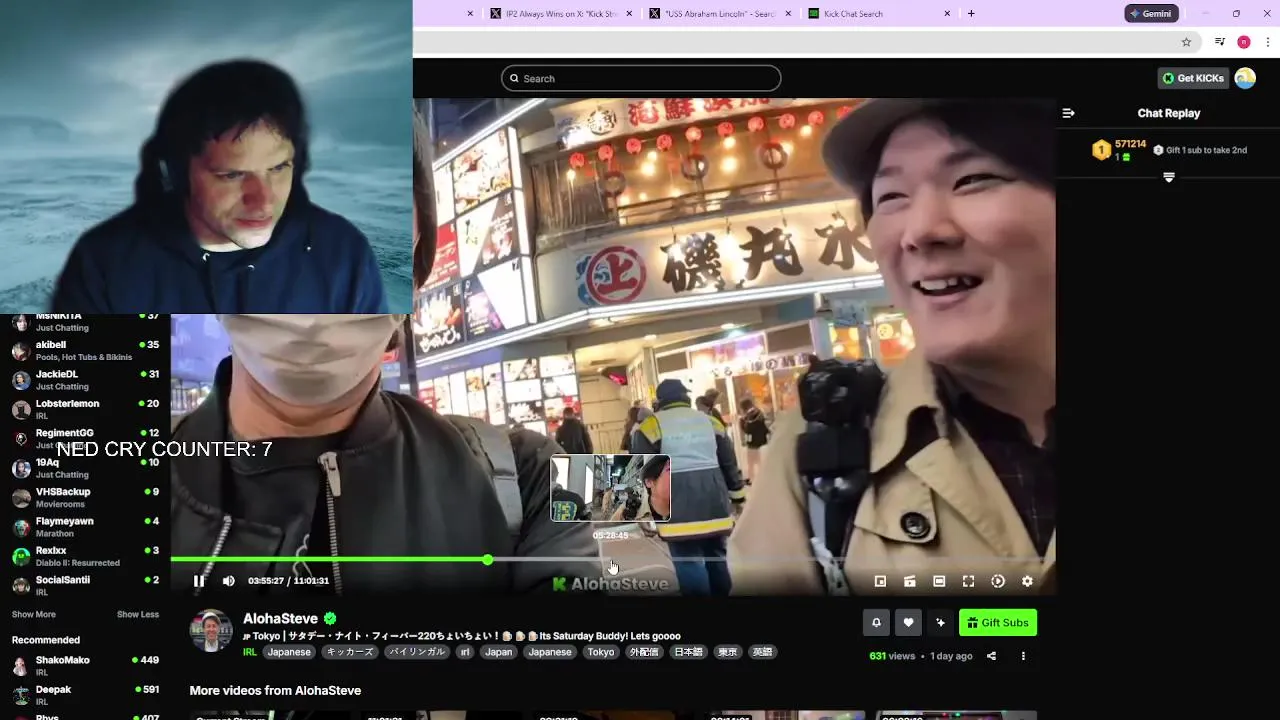Enter fullscreen mode in the player

pyautogui.click(x=968, y=581)
